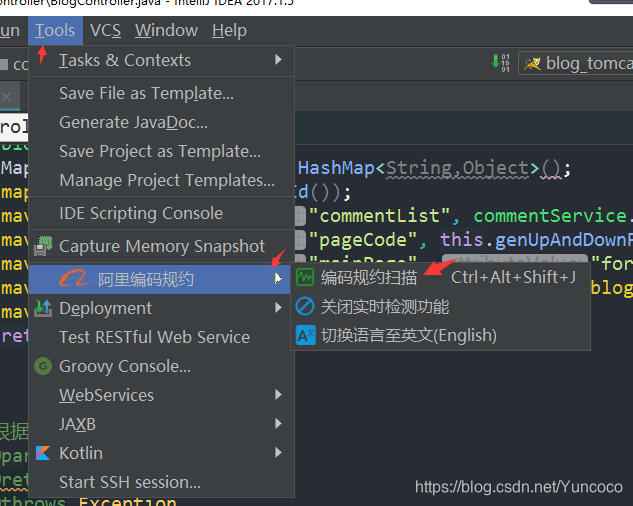
Task: Expand 阿里编码规约 submenu arrow
Action: pyautogui.click(x=278, y=279)
